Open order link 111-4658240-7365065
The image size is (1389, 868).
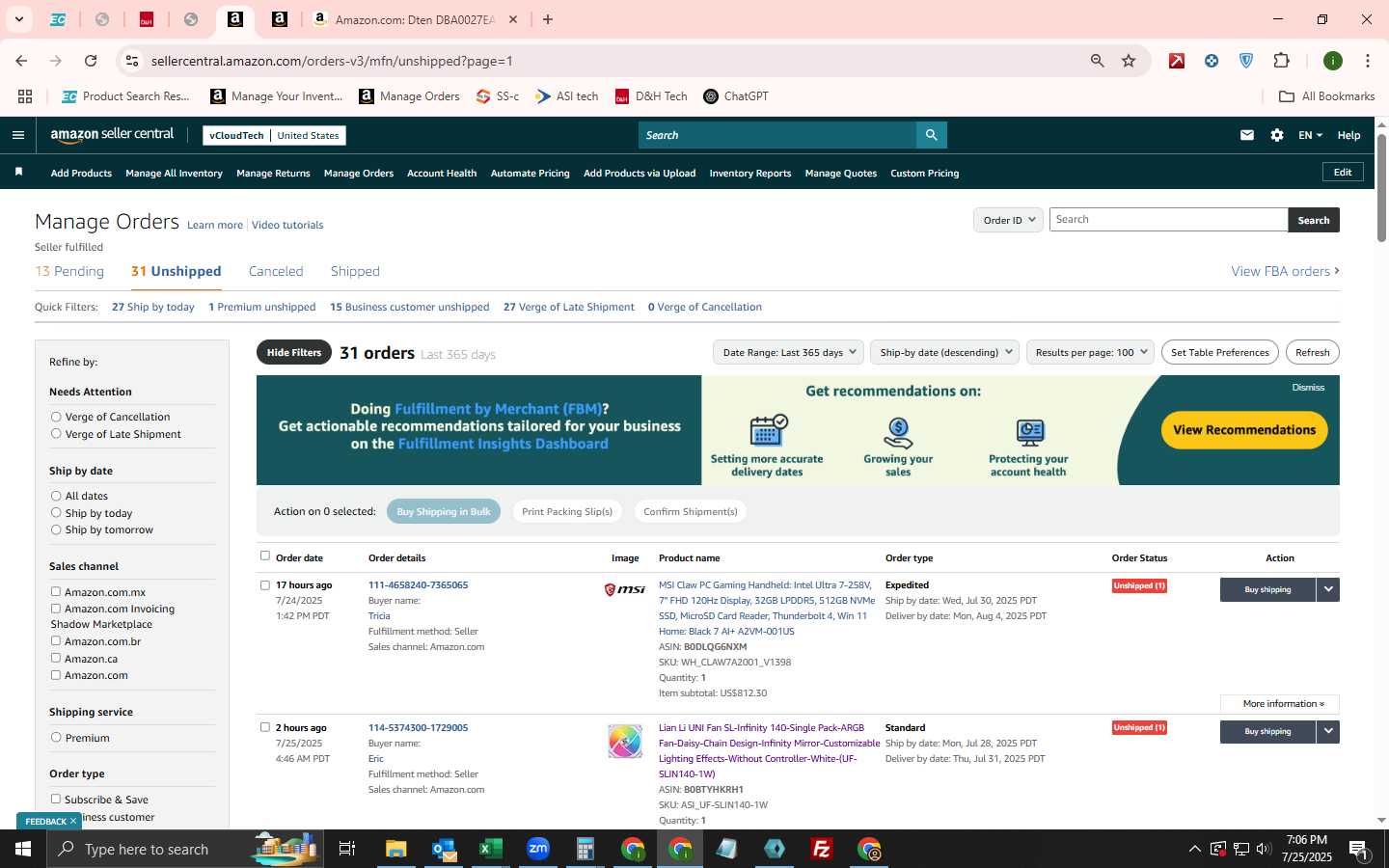[x=418, y=584]
